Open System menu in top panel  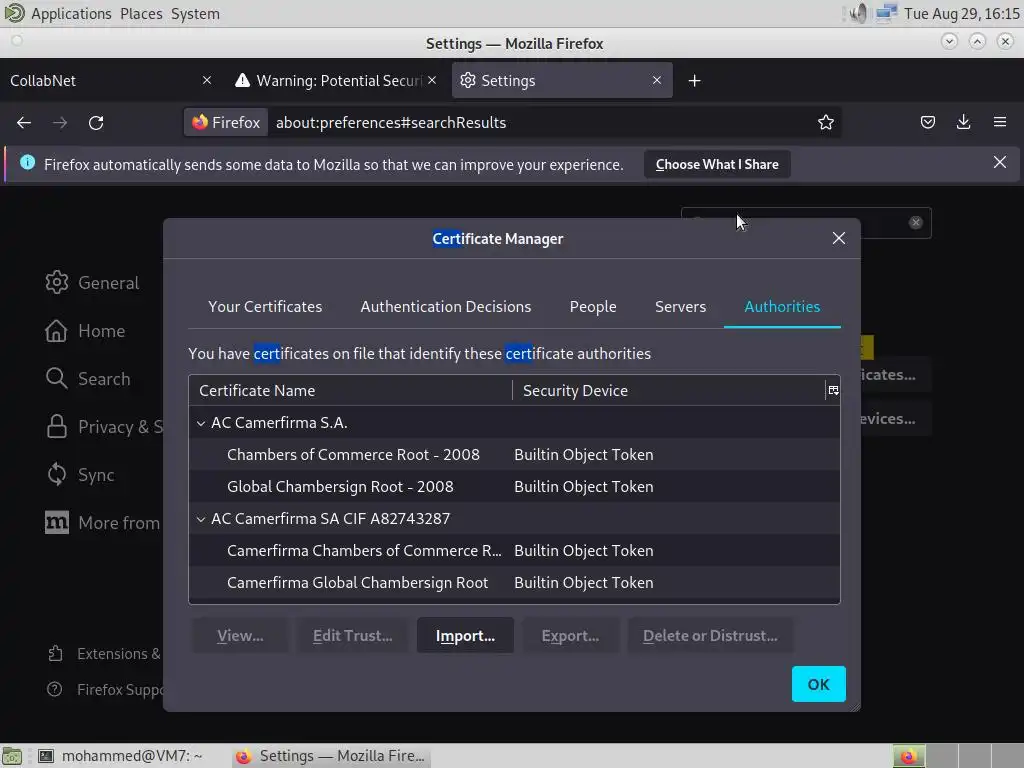(x=195, y=13)
